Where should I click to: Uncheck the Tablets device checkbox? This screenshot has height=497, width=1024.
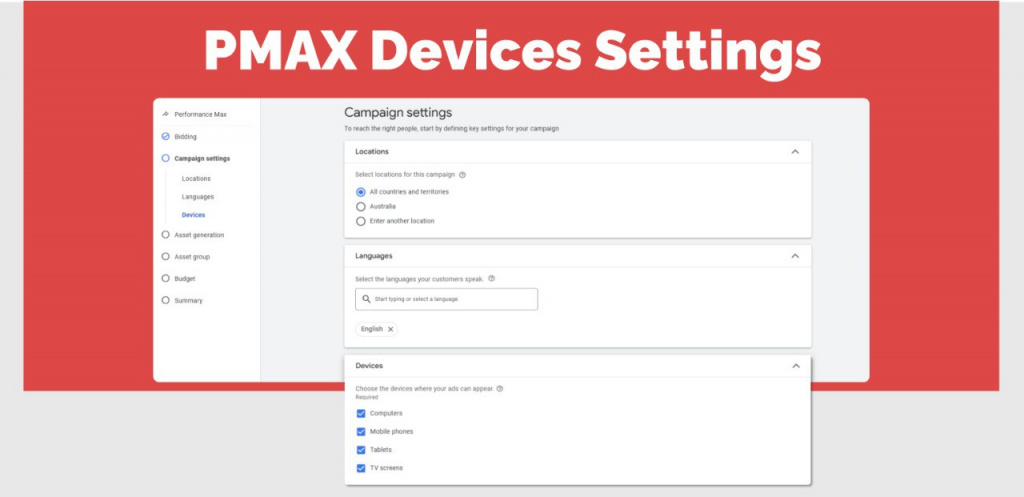coord(361,450)
